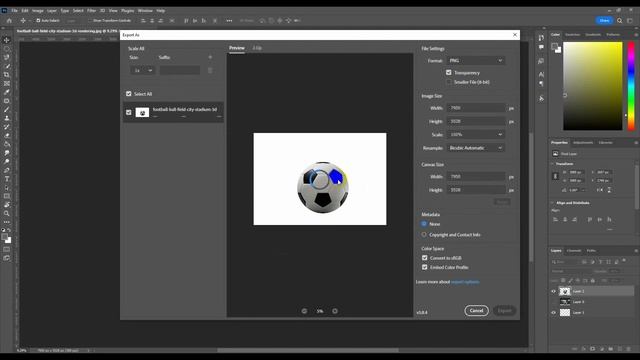The height and width of the screenshot is (360, 640).
Task: Open the File menu
Action: pyautogui.click(x=14, y=11)
